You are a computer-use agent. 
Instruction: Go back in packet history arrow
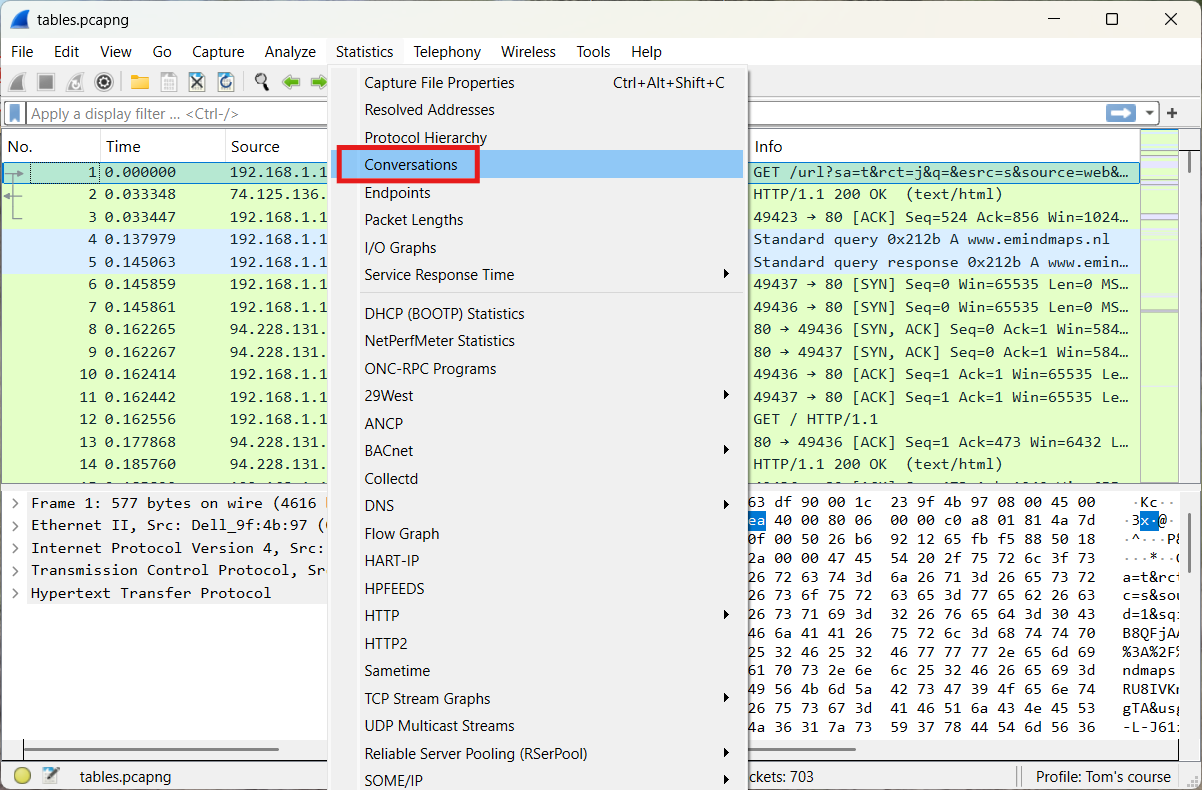point(291,82)
